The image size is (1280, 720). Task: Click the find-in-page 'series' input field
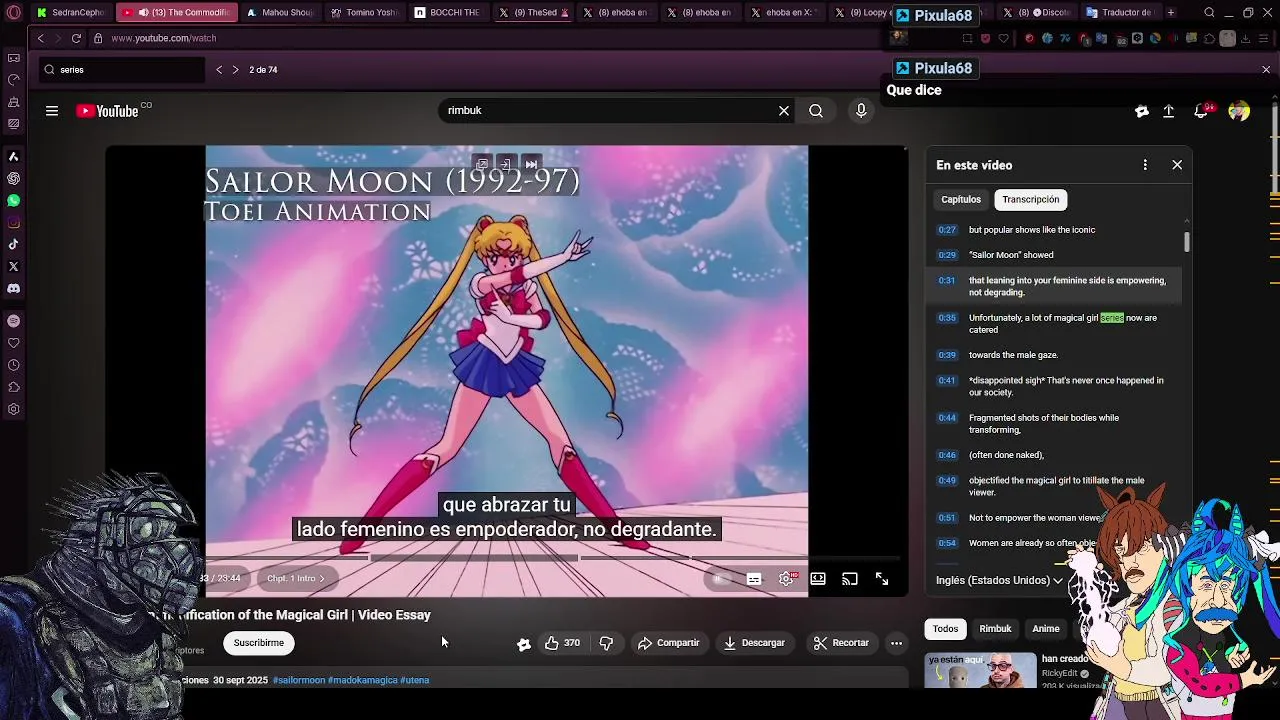[x=122, y=70]
